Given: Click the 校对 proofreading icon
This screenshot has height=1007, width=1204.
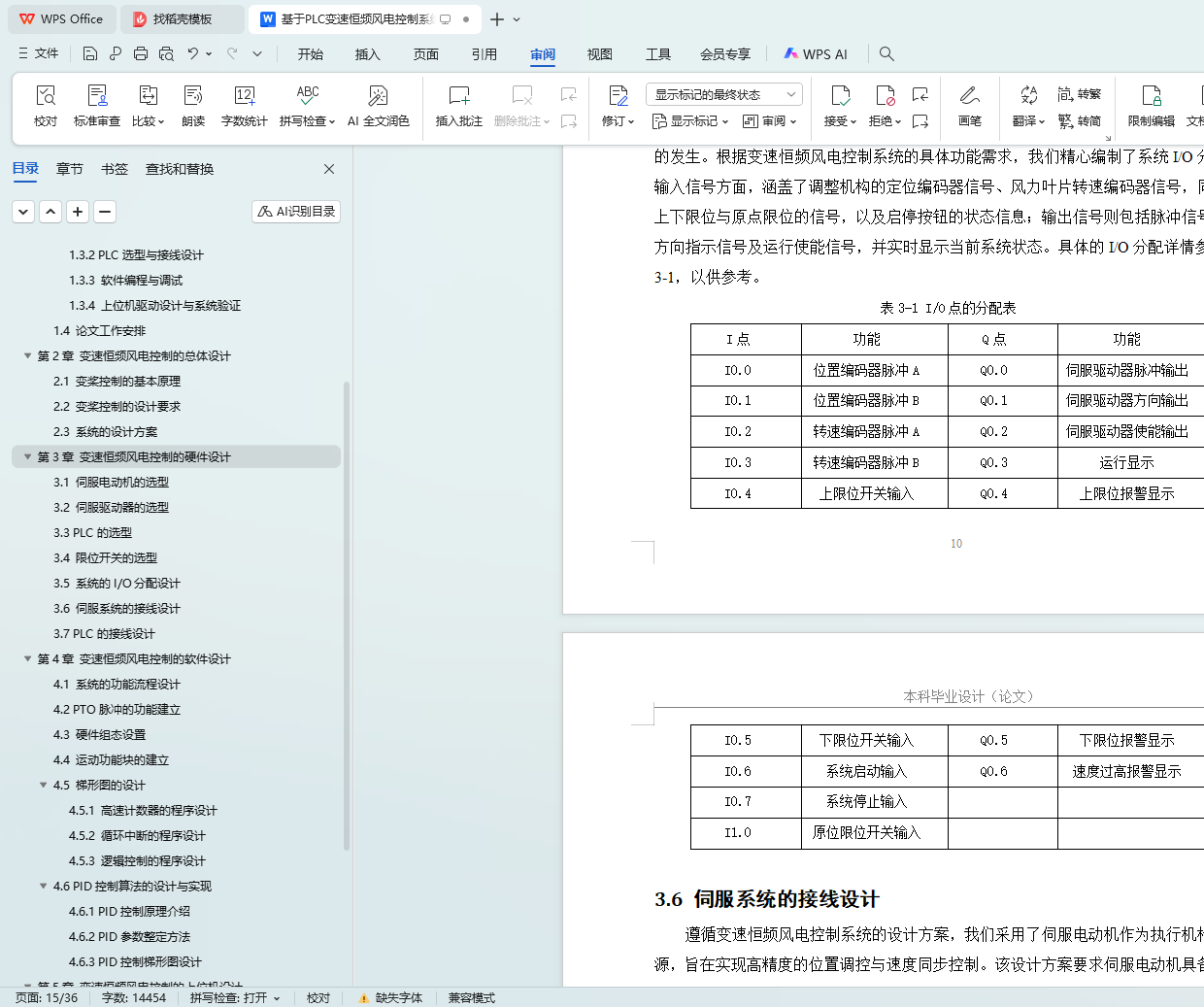Looking at the screenshot, I should click(x=46, y=95).
